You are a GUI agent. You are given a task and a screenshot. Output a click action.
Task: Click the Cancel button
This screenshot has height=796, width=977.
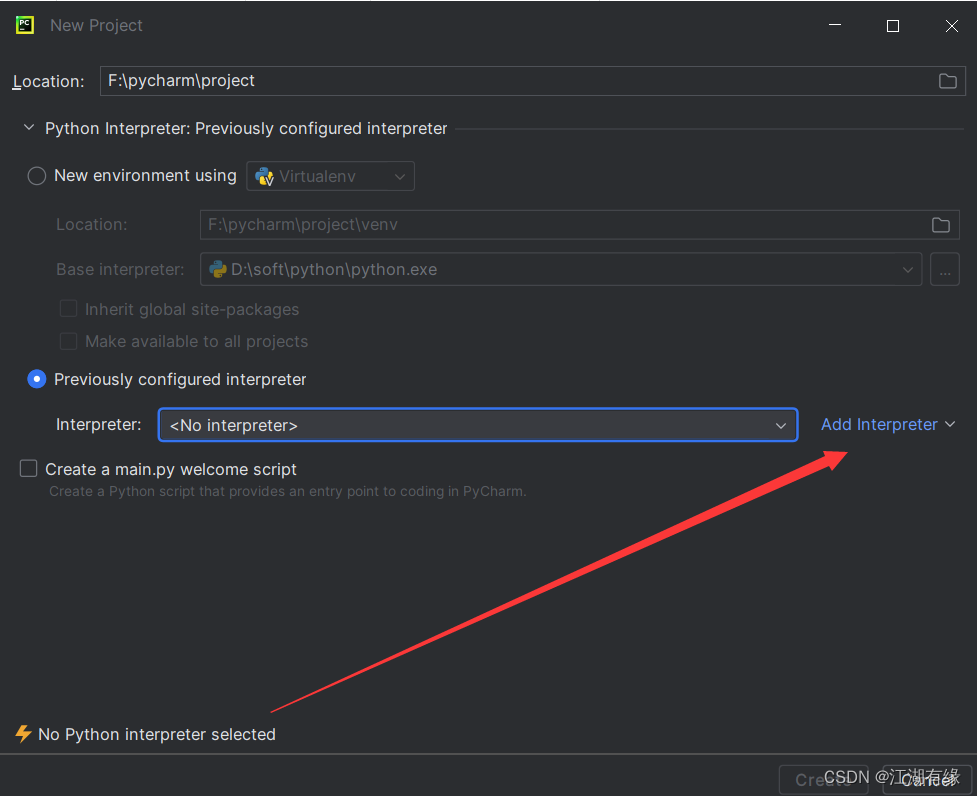(928, 780)
